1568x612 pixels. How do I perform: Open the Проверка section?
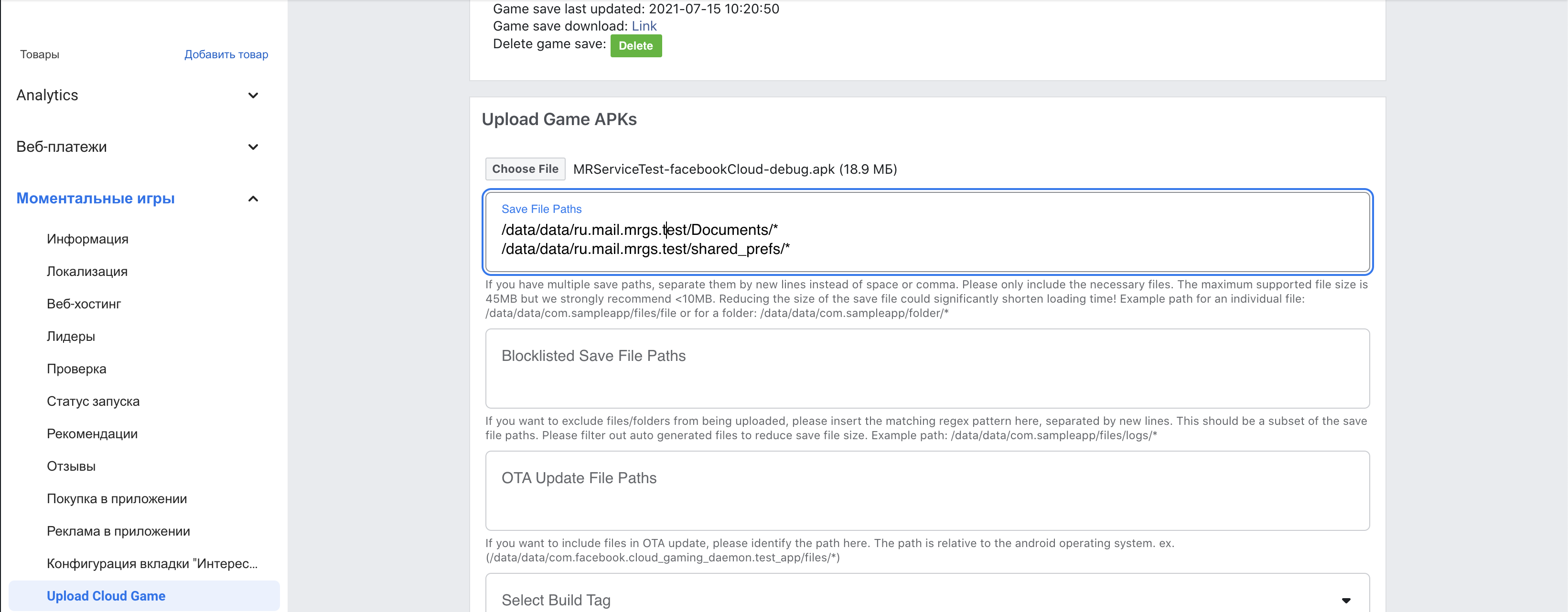coord(76,368)
